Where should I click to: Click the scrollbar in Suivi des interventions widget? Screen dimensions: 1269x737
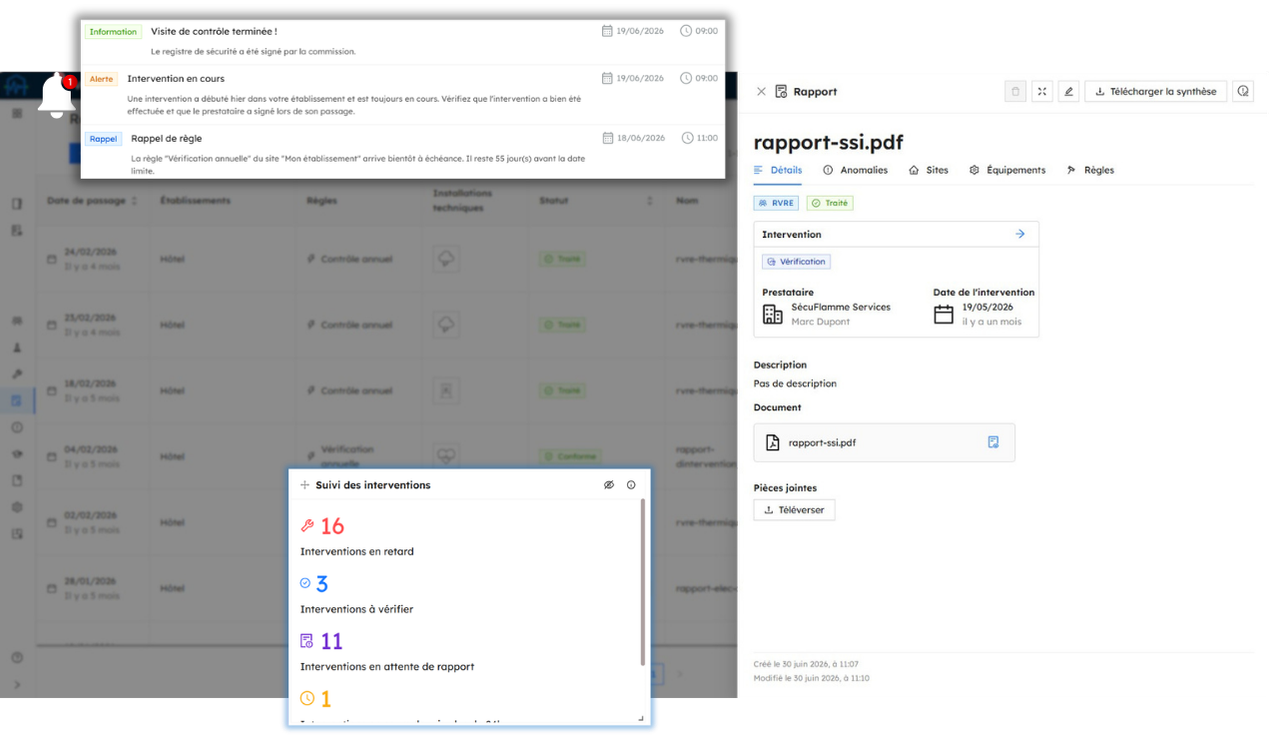point(643,583)
